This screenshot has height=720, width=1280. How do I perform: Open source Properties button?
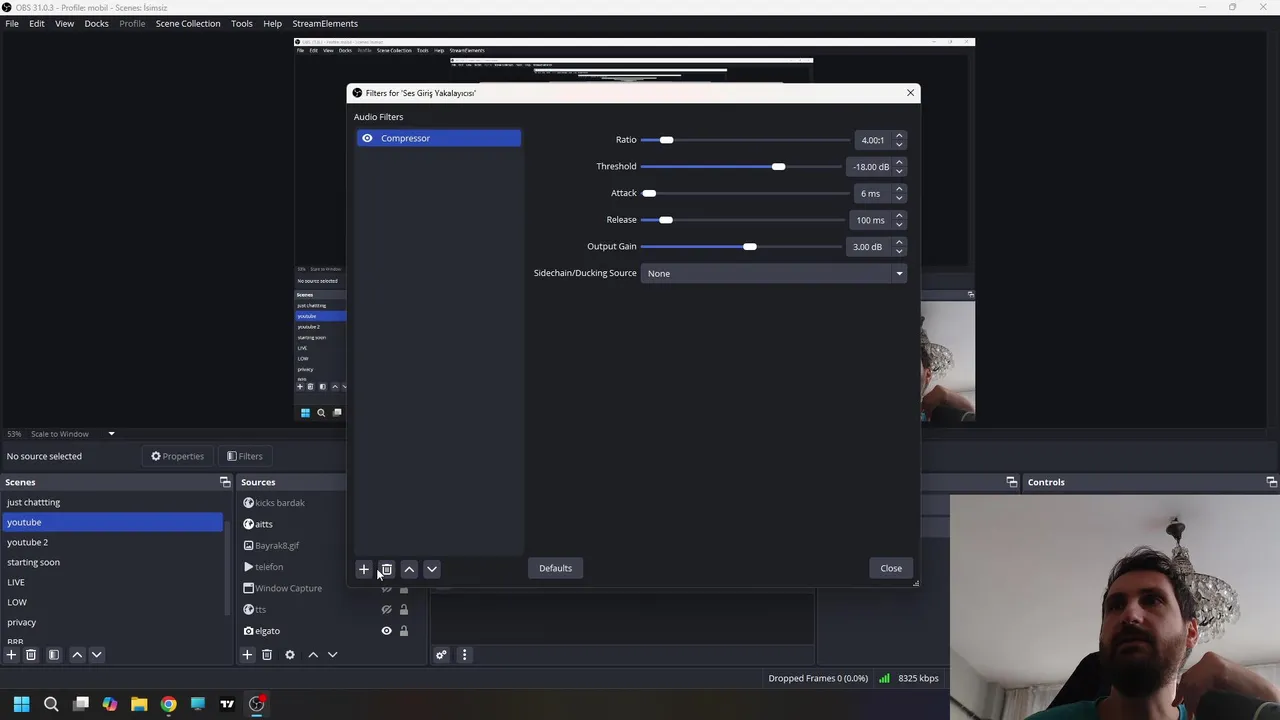coord(177,456)
